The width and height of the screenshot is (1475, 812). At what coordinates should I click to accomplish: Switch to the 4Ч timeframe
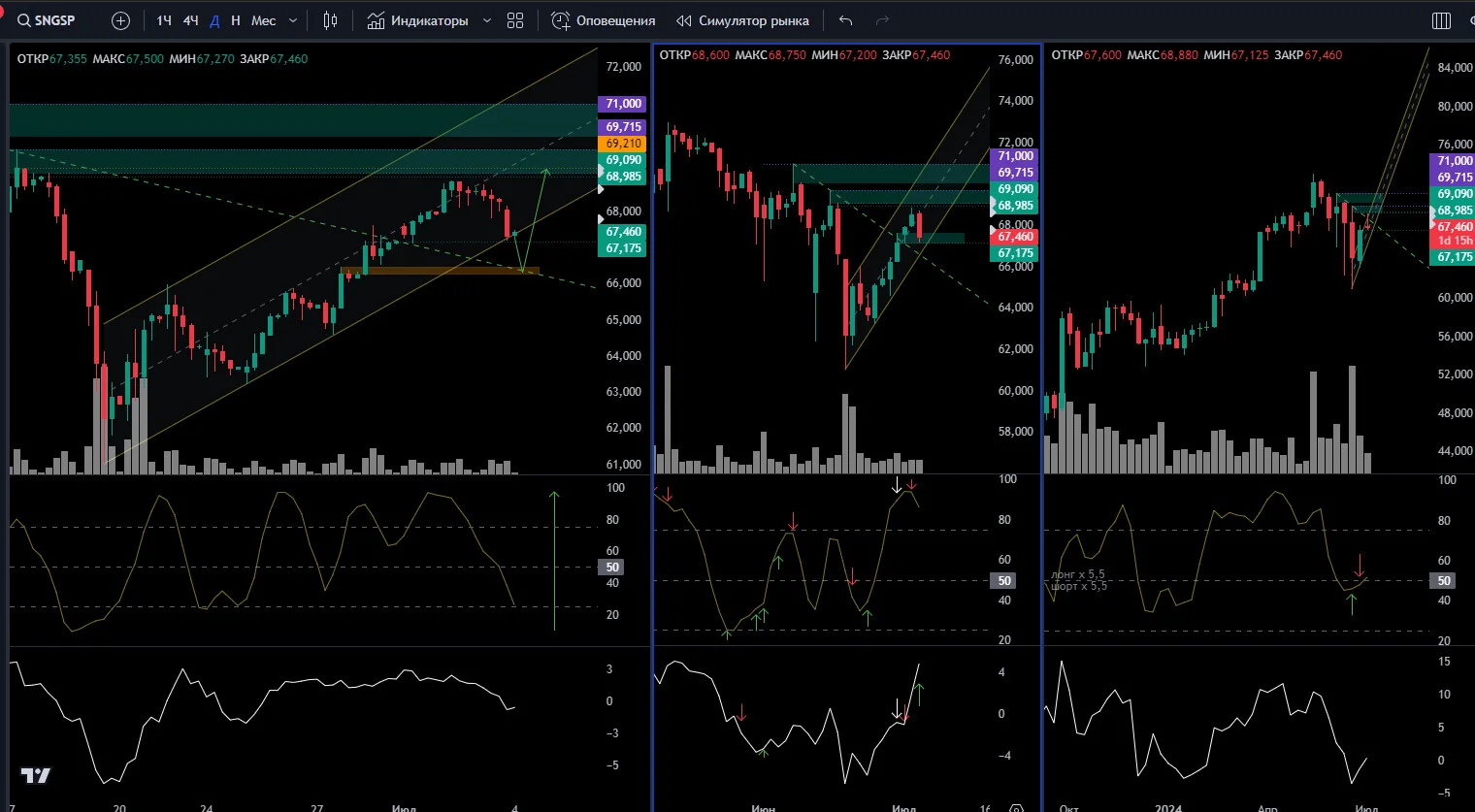(191, 20)
